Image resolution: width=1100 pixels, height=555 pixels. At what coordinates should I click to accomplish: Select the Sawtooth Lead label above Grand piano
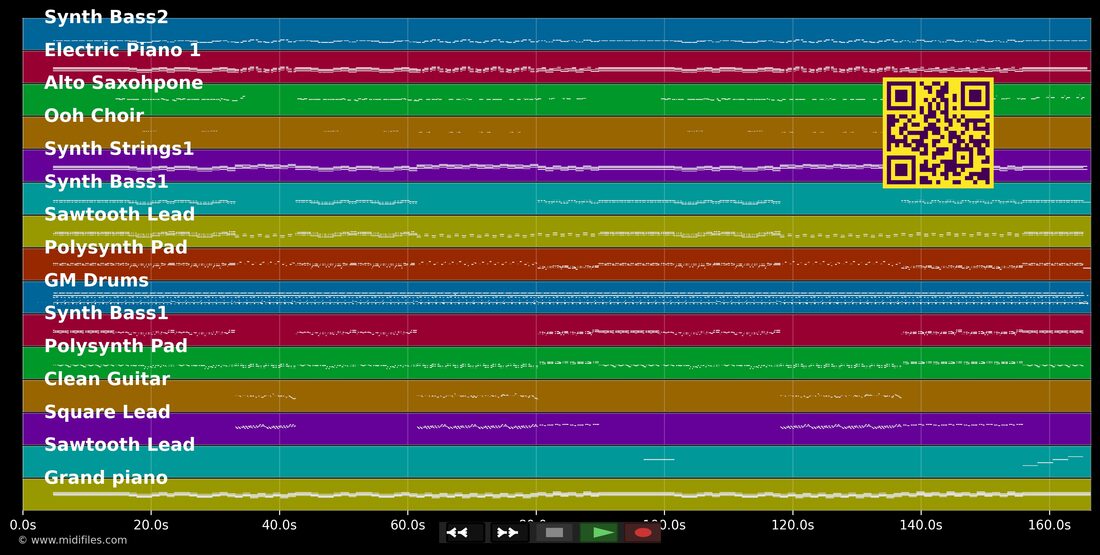coord(119,444)
